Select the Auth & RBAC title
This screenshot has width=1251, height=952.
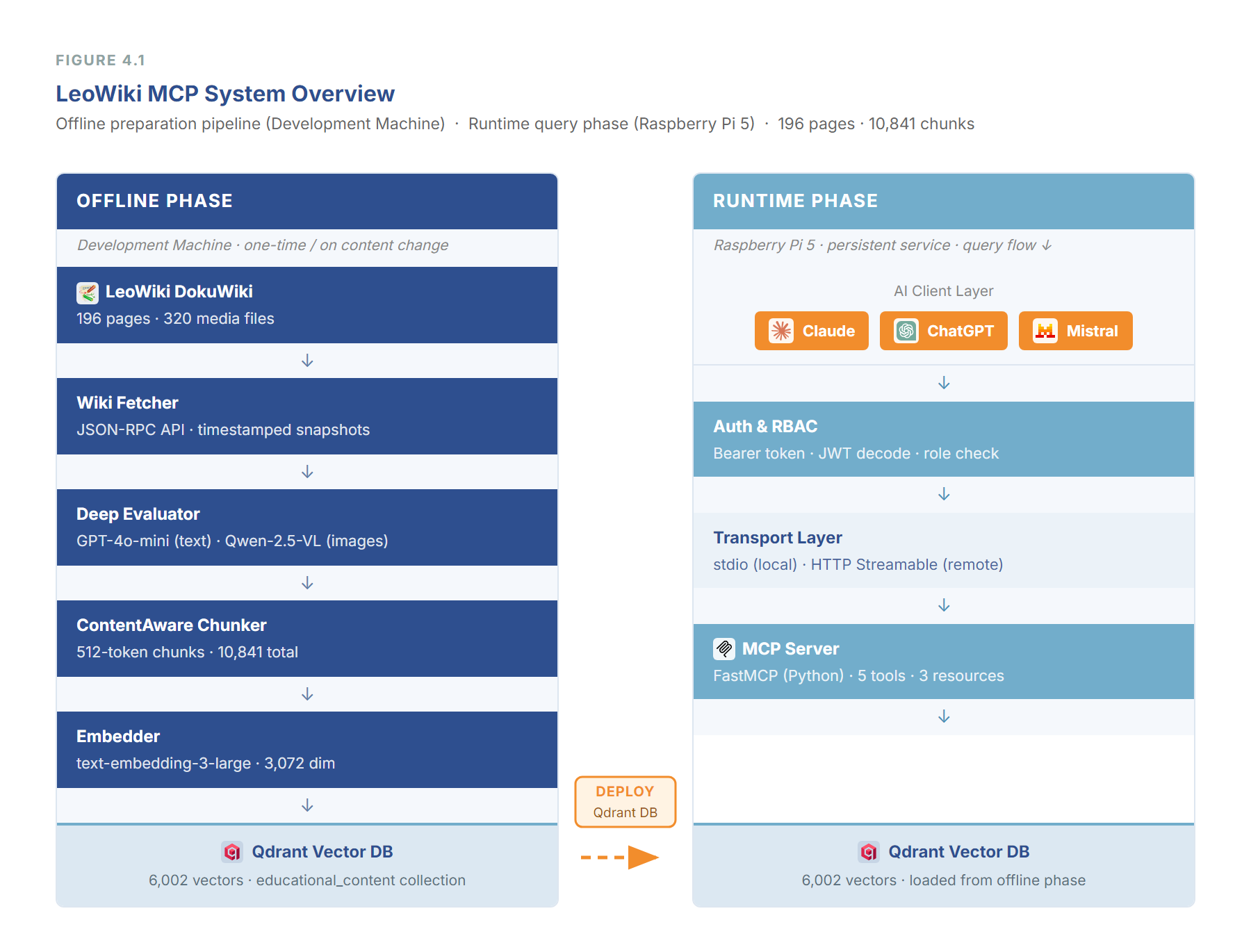pyautogui.click(x=765, y=427)
